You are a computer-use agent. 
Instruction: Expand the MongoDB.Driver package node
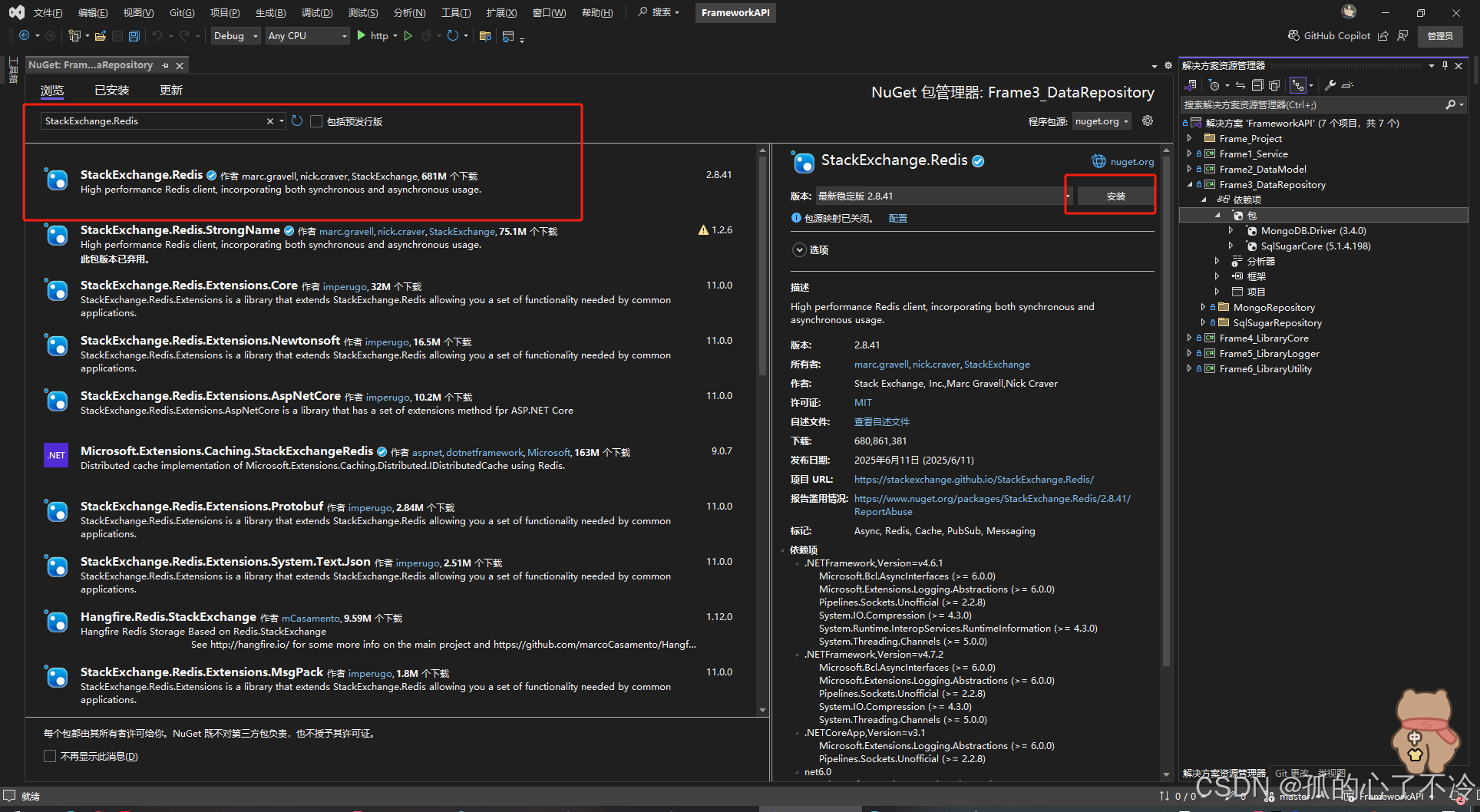[1231, 231]
